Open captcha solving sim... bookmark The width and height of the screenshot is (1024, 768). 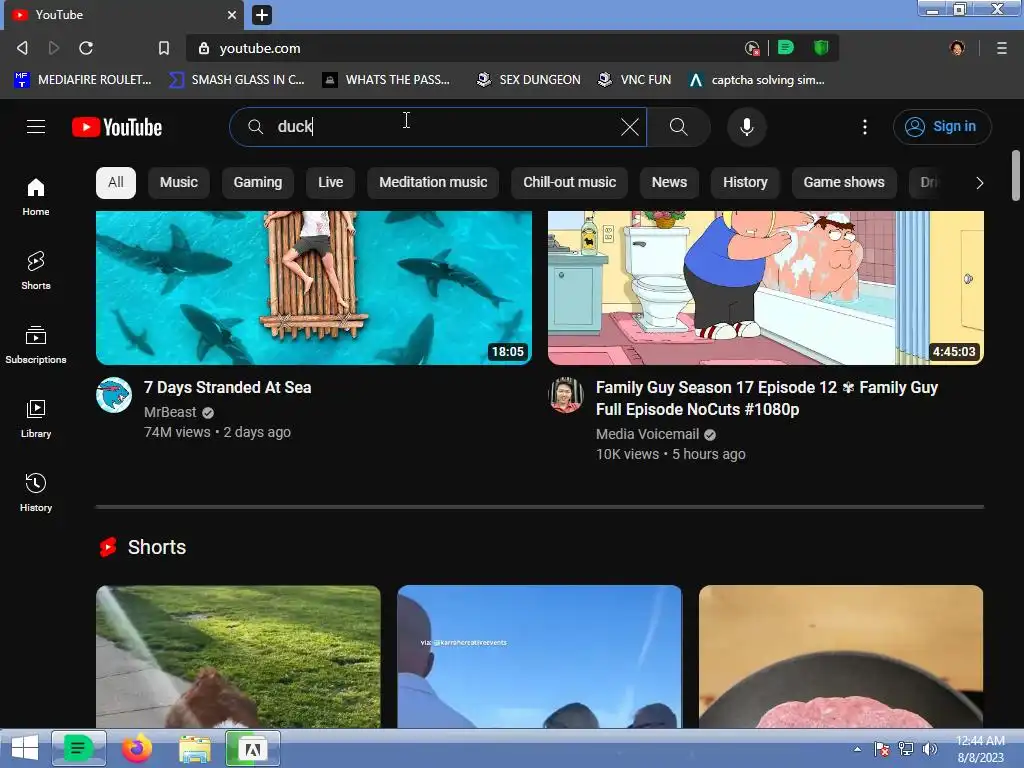tap(757, 80)
